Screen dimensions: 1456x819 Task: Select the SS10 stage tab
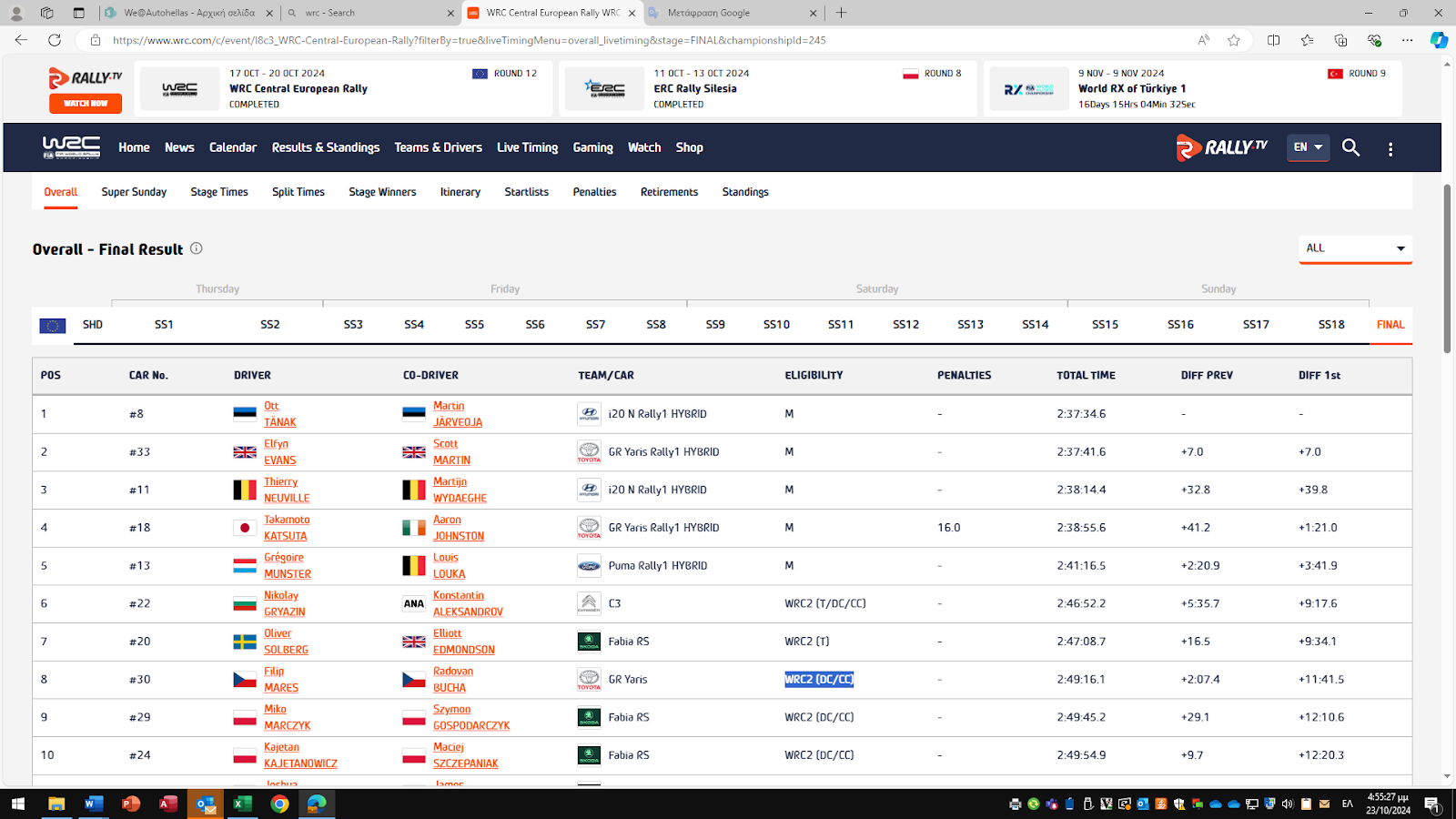click(x=776, y=325)
